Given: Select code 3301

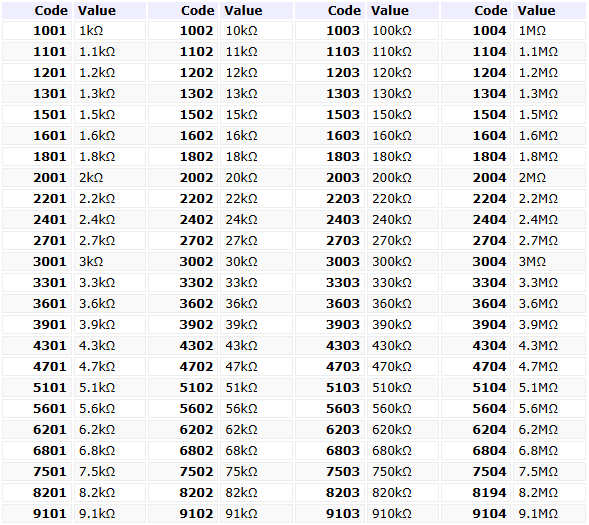Looking at the screenshot, I should click(36, 283).
